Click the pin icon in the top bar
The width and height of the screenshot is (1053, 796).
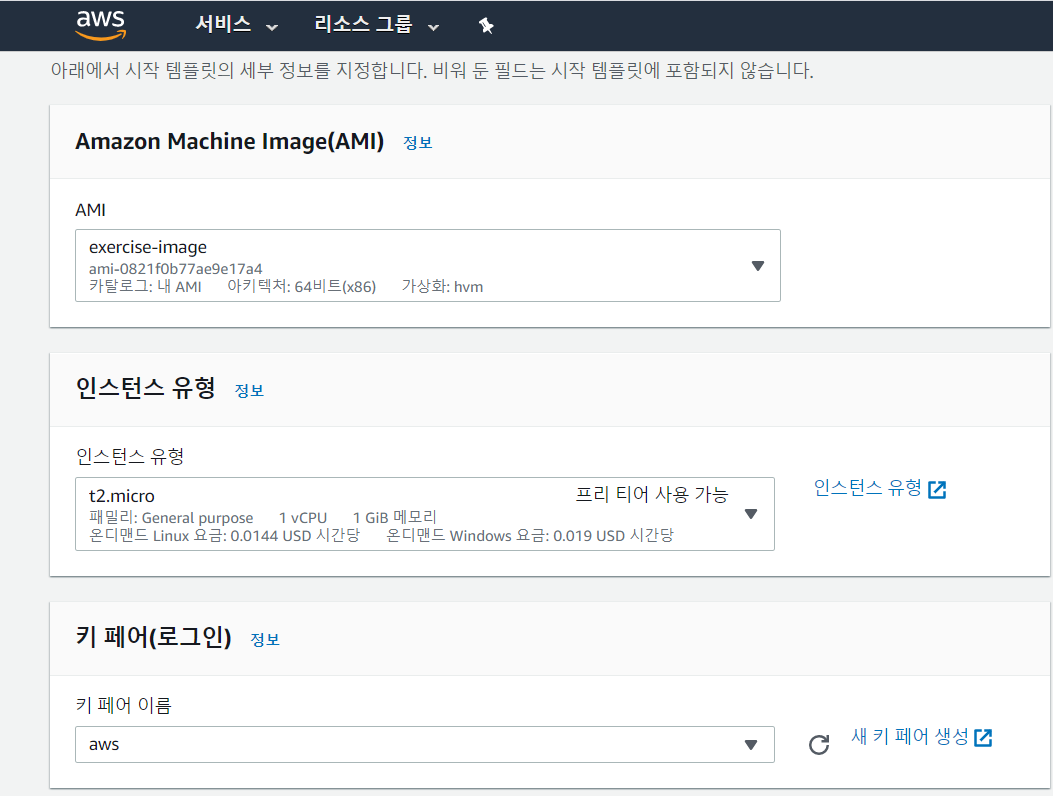coord(486,26)
